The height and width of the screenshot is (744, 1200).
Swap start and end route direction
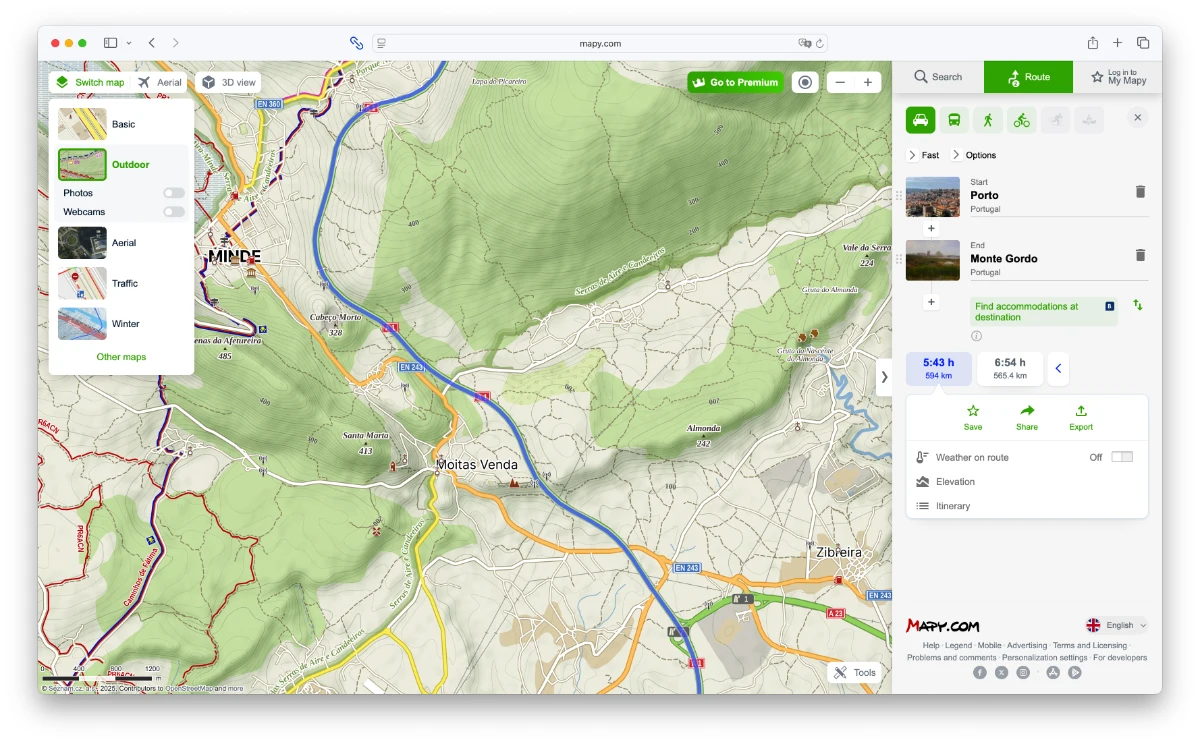point(1138,305)
